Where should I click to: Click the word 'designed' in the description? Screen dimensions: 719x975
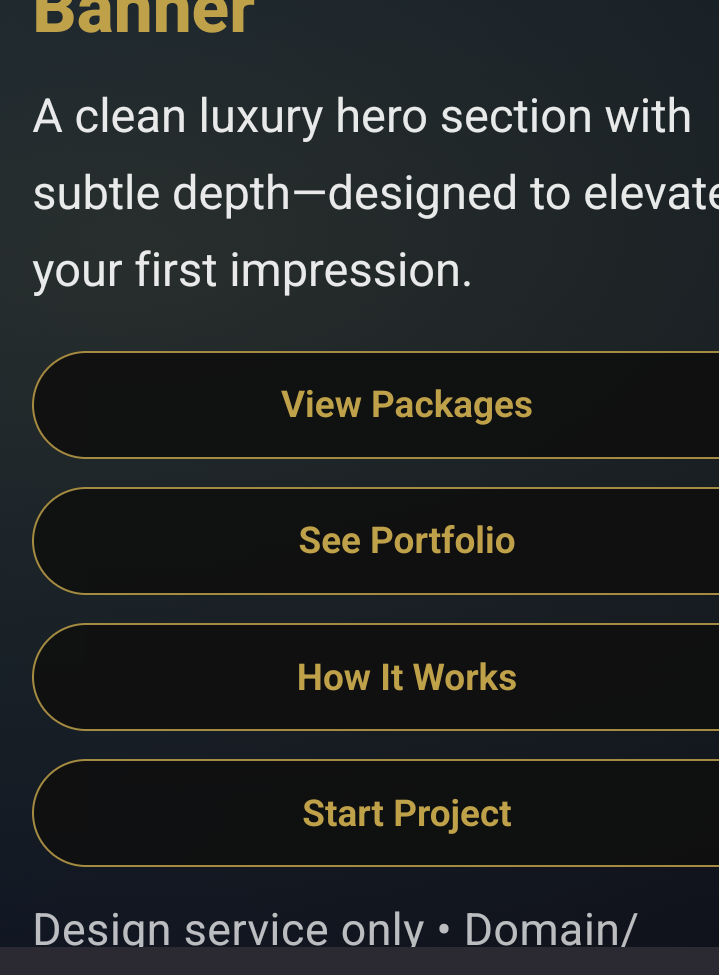click(x=424, y=193)
